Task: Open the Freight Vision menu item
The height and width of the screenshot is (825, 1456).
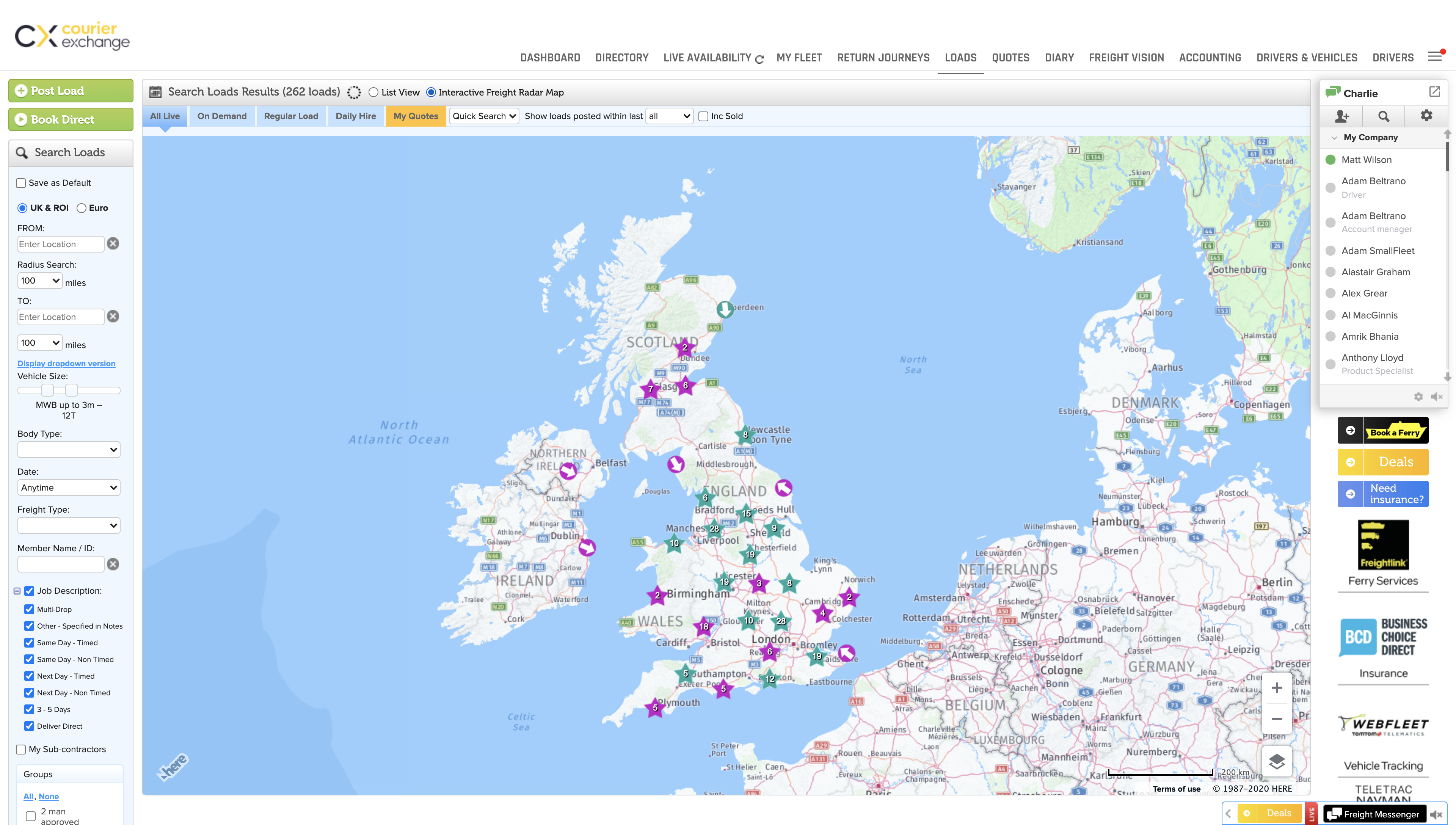Action: tap(1126, 57)
